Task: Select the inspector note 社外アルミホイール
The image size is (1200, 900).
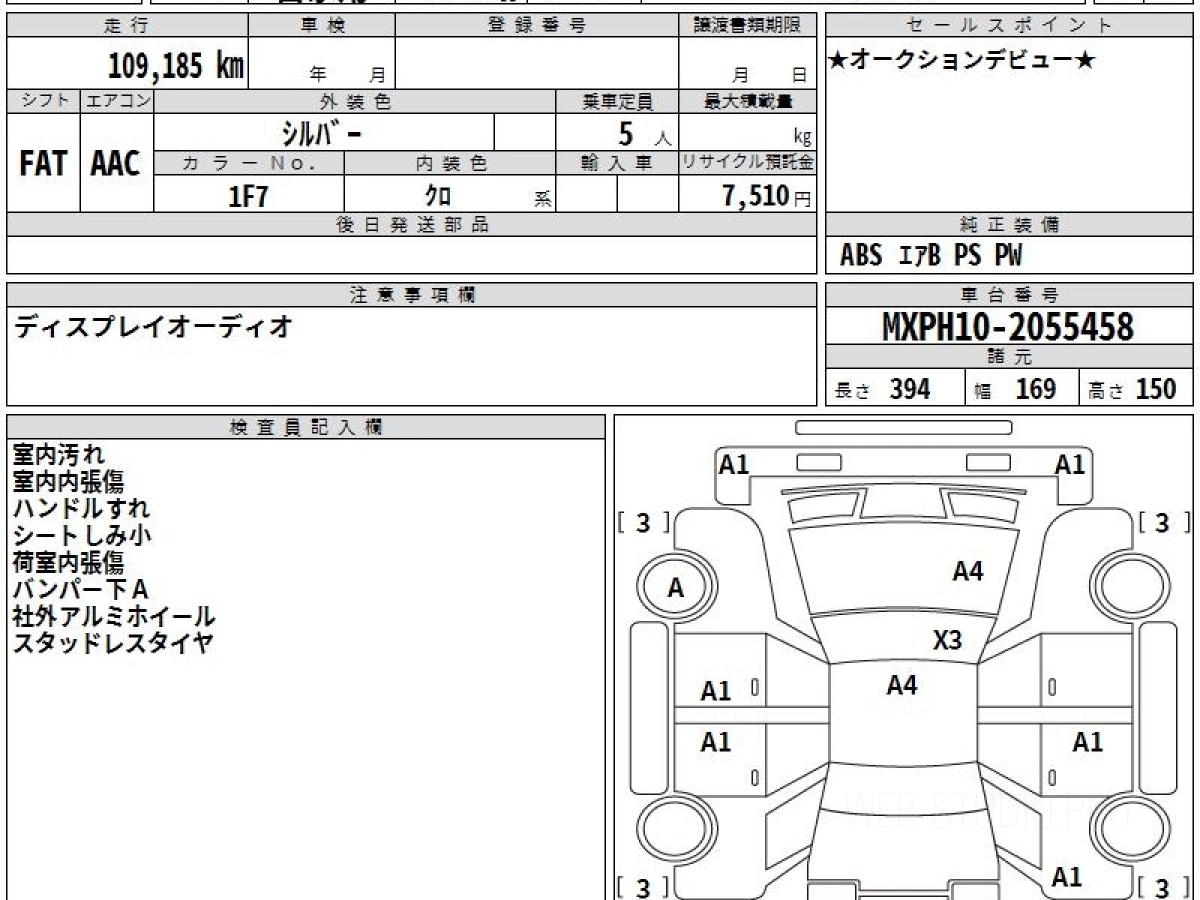Action: pos(114,616)
